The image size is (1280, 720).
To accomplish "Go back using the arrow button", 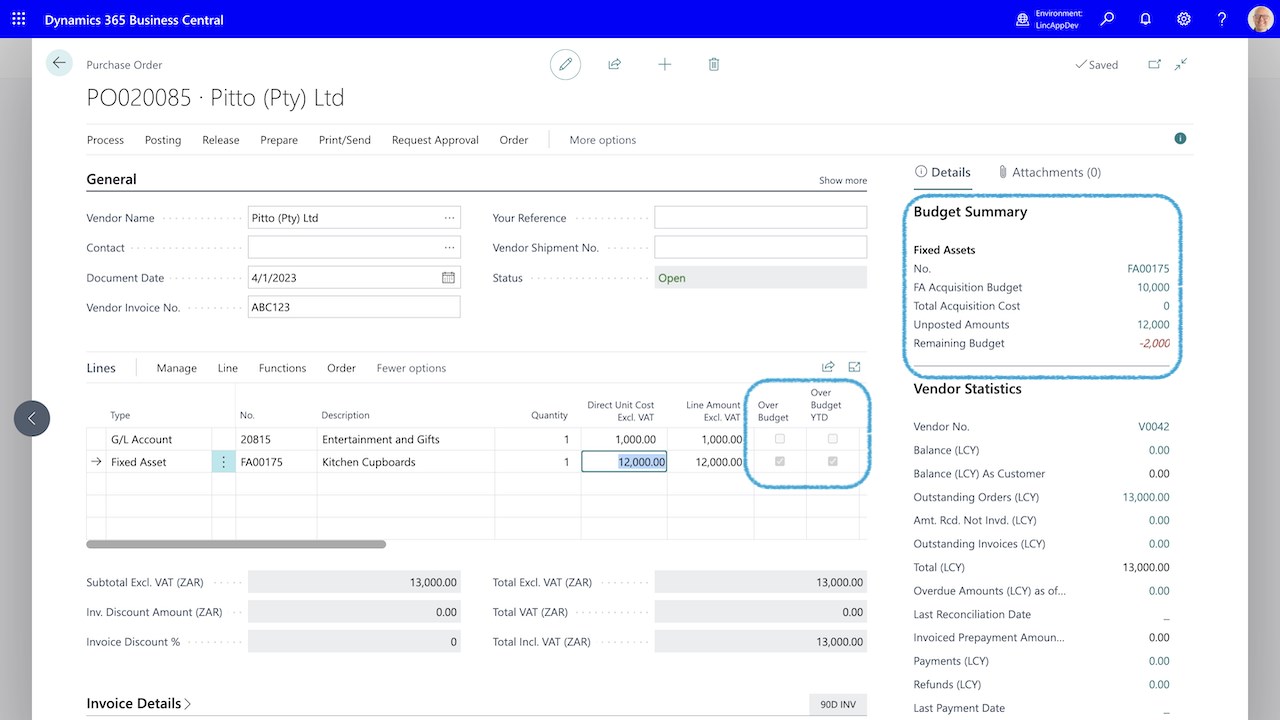I will (x=59, y=63).
